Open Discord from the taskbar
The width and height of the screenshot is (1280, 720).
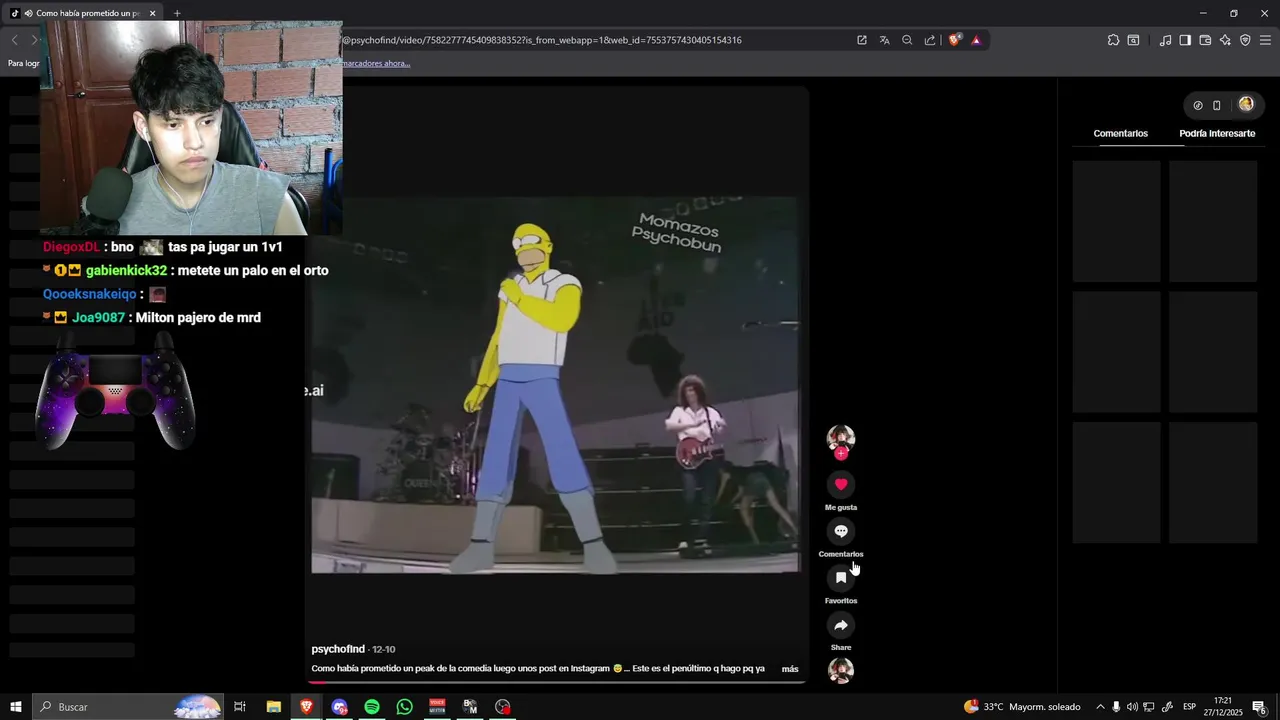tap(339, 707)
